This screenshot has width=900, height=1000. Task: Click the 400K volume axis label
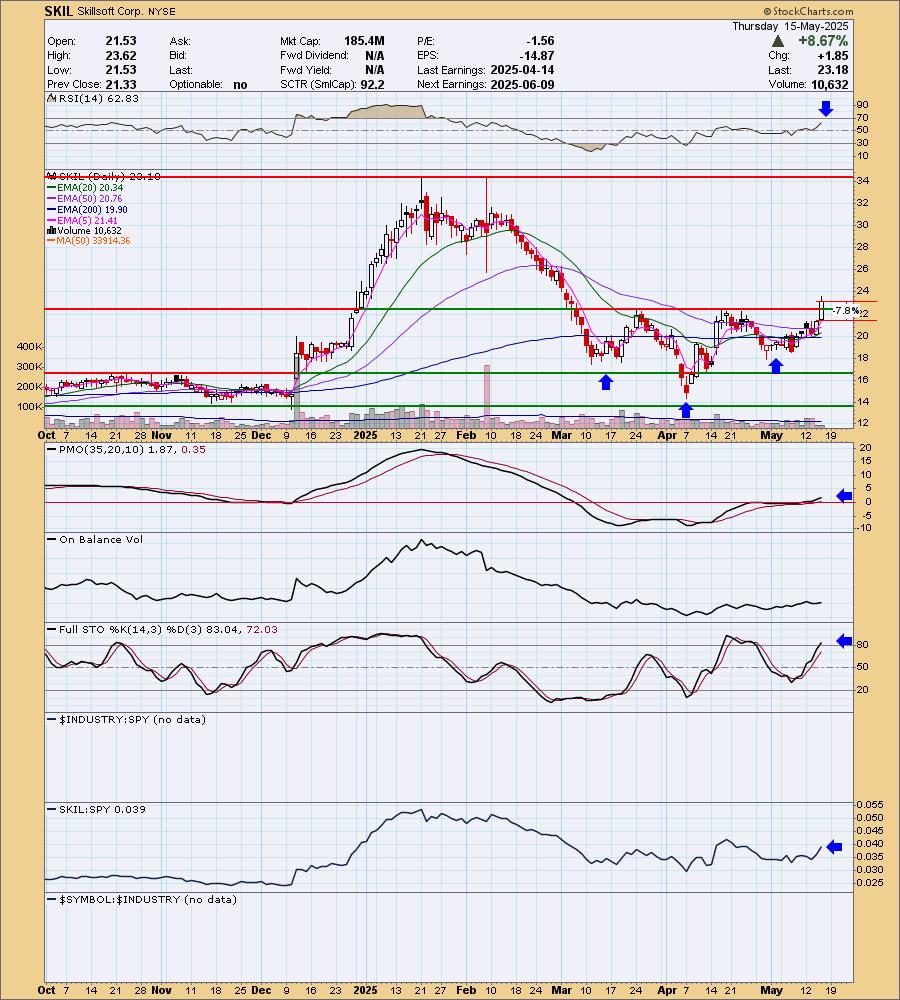tap(30, 346)
